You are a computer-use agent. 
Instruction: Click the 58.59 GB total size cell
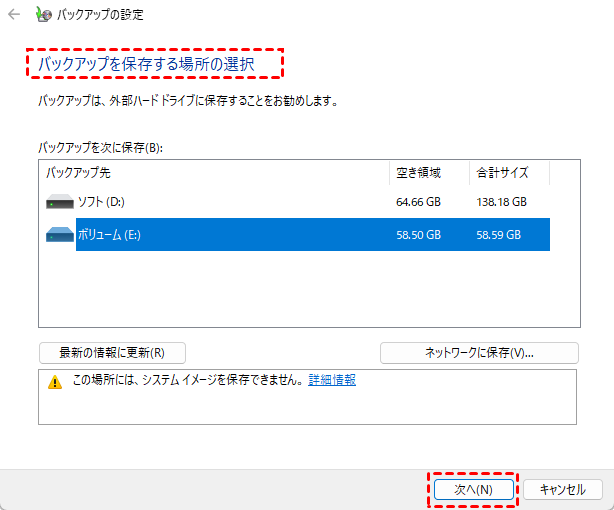tap(498, 235)
